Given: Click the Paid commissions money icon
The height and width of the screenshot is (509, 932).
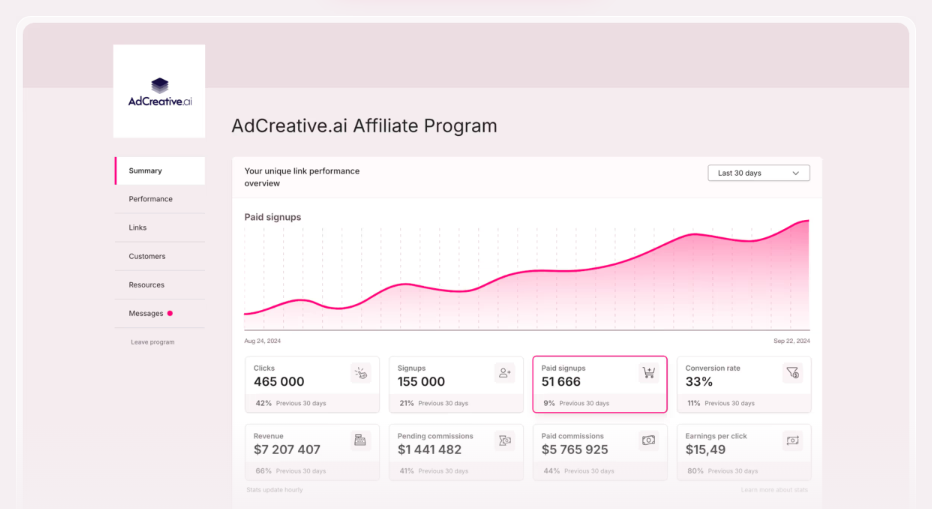Looking at the screenshot, I should click(x=648, y=441).
